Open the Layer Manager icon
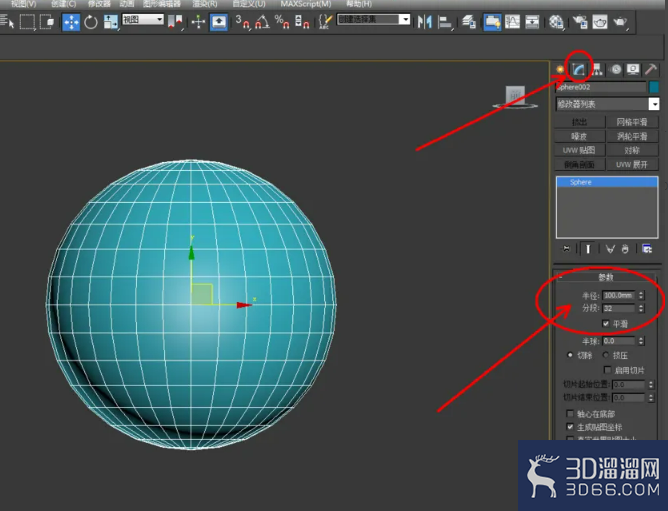The image size is (668, 511). [x=469, y=22]
